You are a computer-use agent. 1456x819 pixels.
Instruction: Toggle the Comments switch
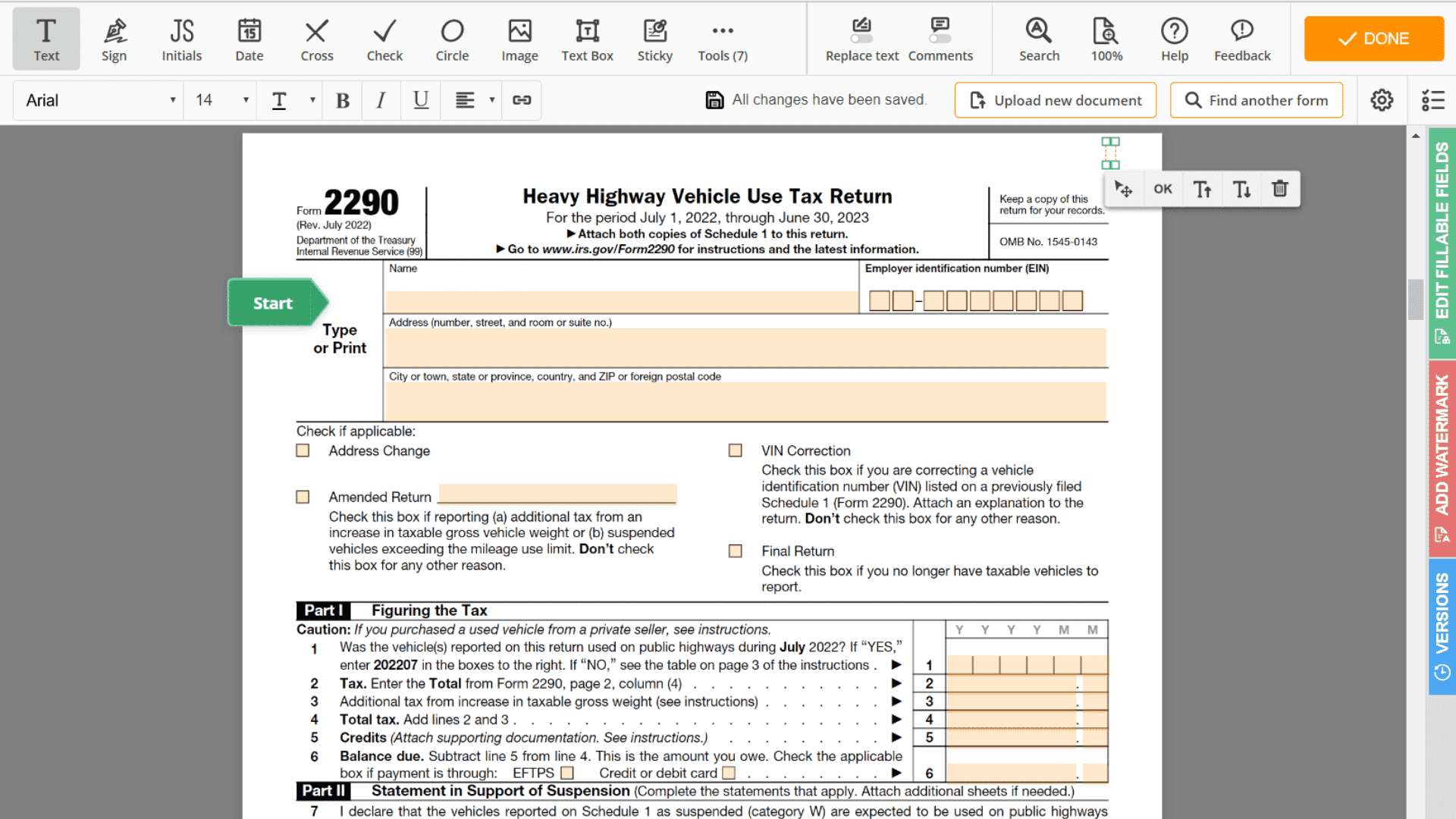(x=940, y=38)
